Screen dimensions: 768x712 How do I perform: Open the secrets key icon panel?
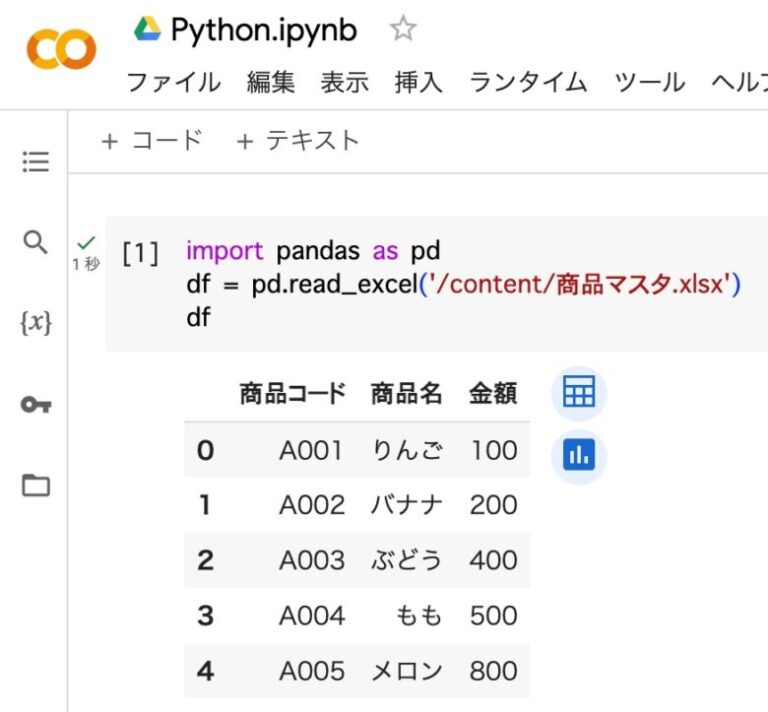[36, 405]
